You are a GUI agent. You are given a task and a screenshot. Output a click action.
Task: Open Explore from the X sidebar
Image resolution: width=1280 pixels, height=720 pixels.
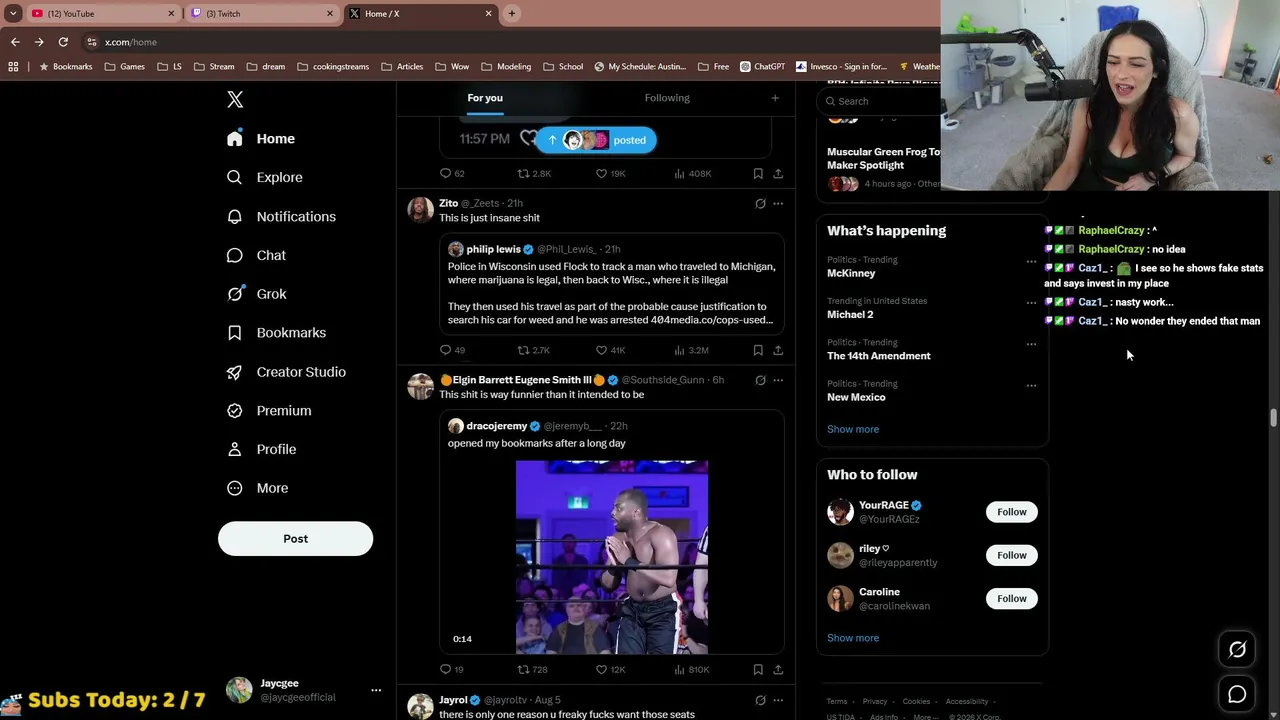click(x=265, y=177)
